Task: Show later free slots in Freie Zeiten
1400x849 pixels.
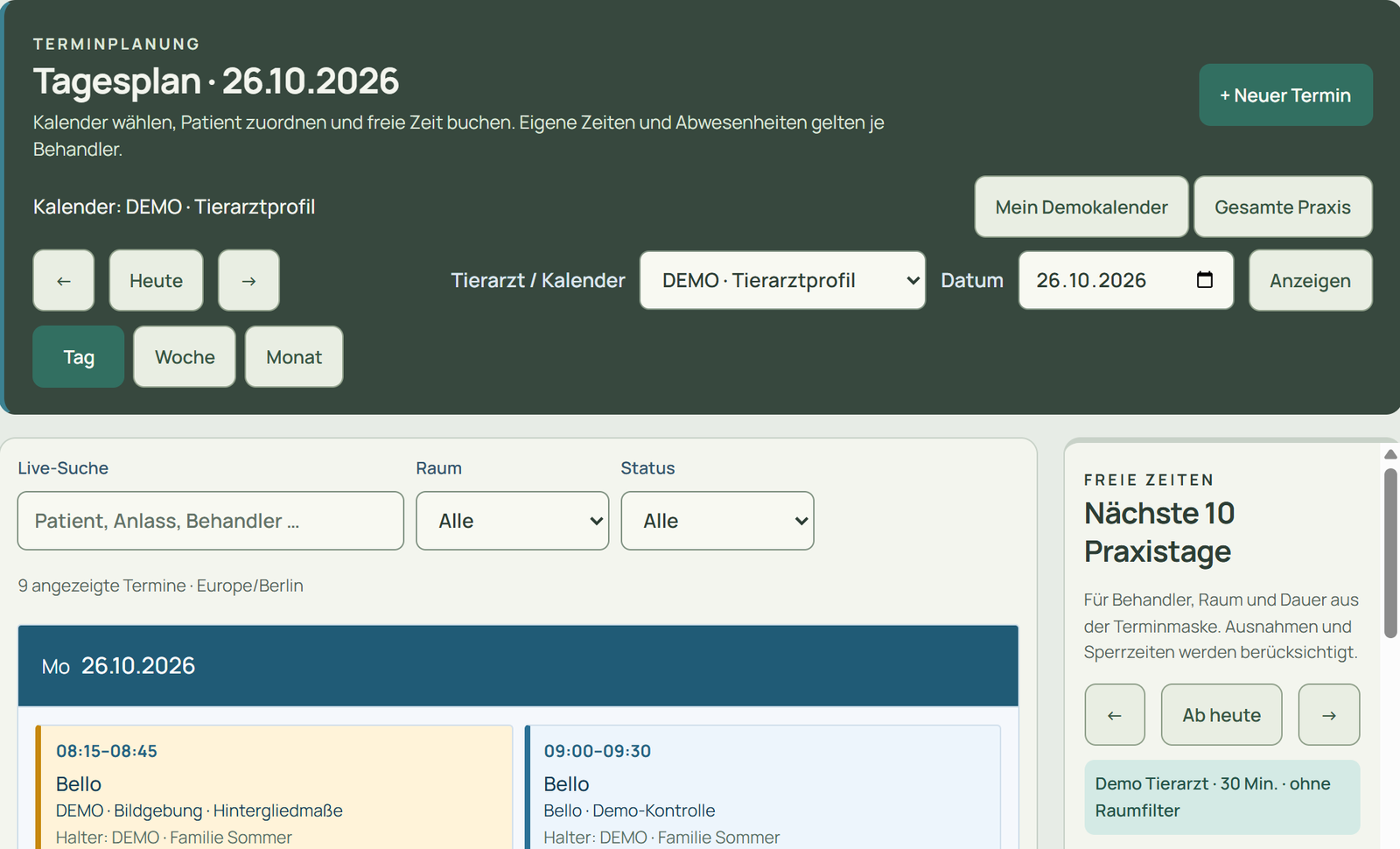Action: pos(1329,714)
